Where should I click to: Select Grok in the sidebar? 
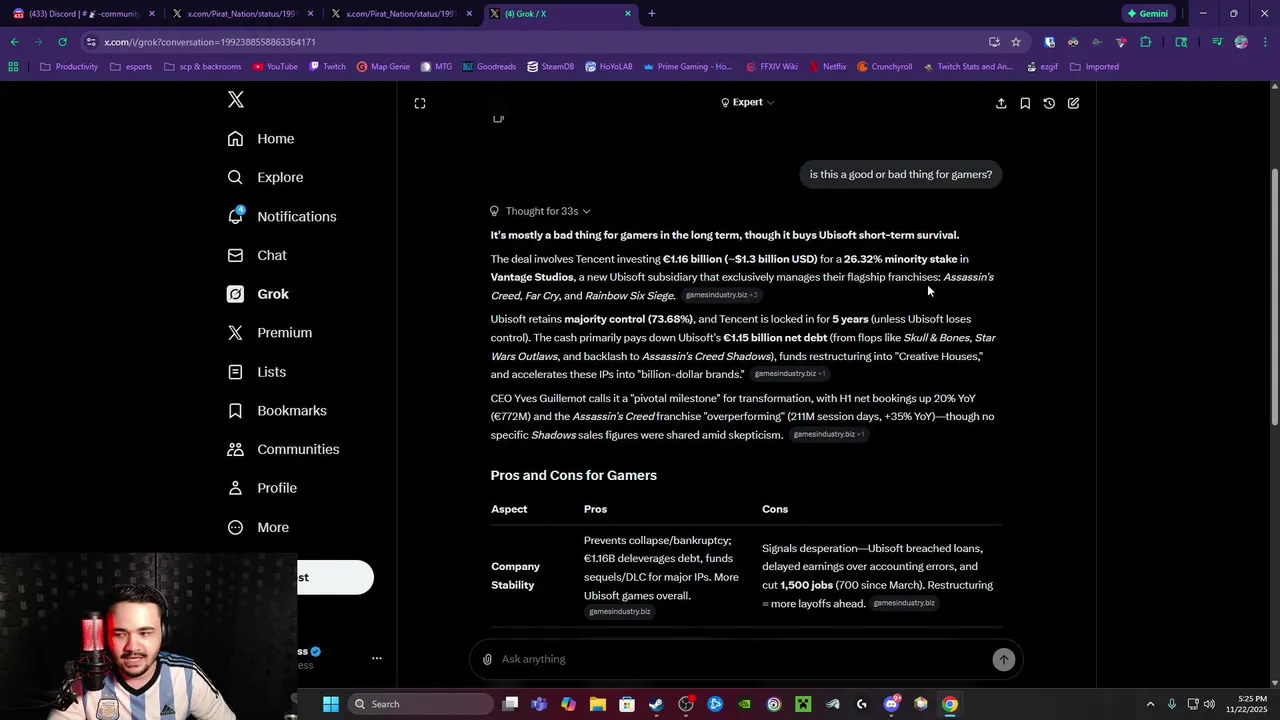[x=258, y=294]
